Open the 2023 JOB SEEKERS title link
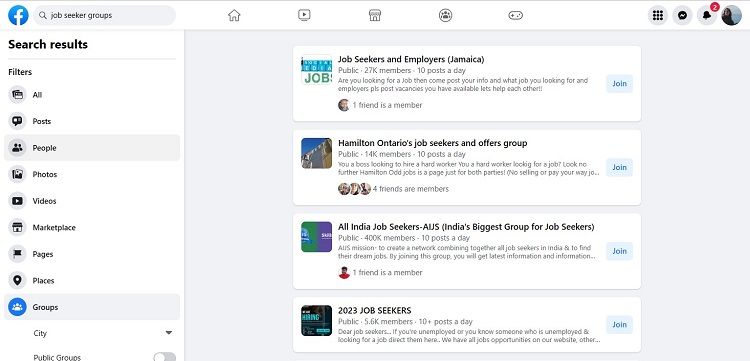This screenshot has height=361, width=750. pos(375,310)
